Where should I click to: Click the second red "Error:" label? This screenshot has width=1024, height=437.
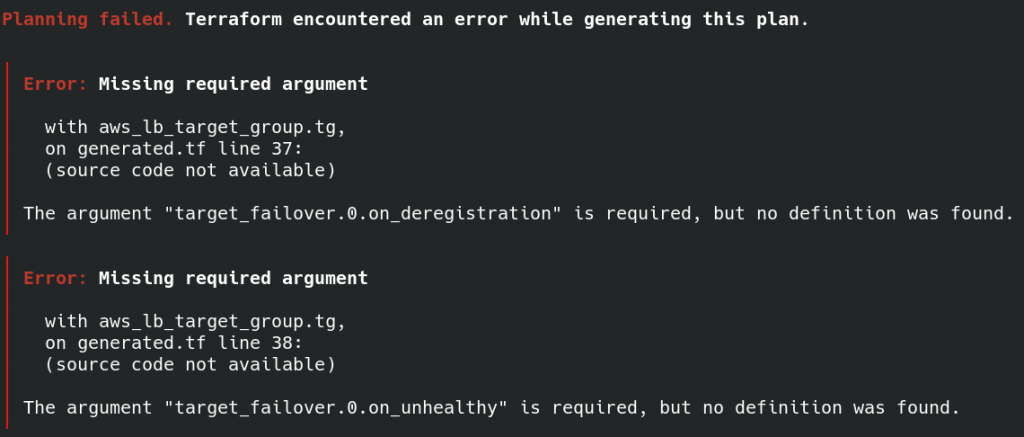pyautogui.click(x=56, y=278)
